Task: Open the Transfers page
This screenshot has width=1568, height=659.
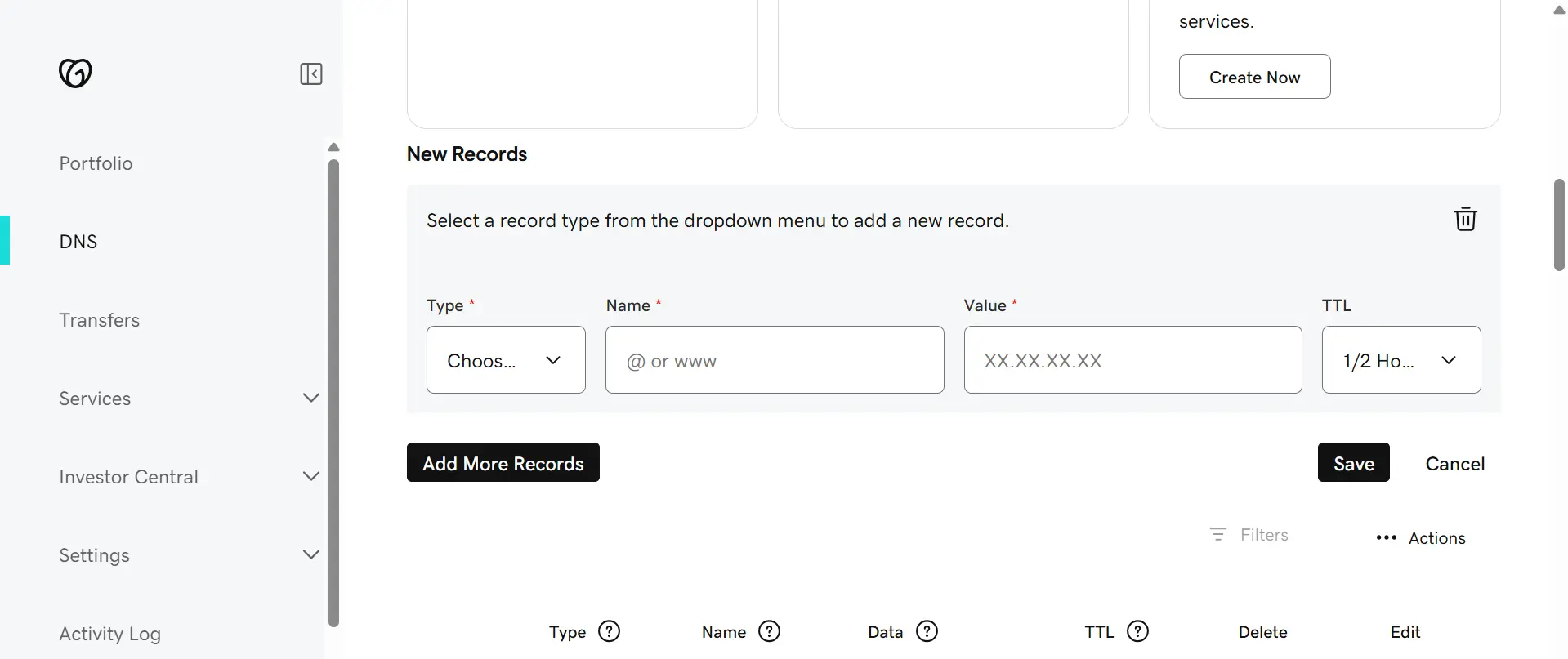Action: click(99, 319)
